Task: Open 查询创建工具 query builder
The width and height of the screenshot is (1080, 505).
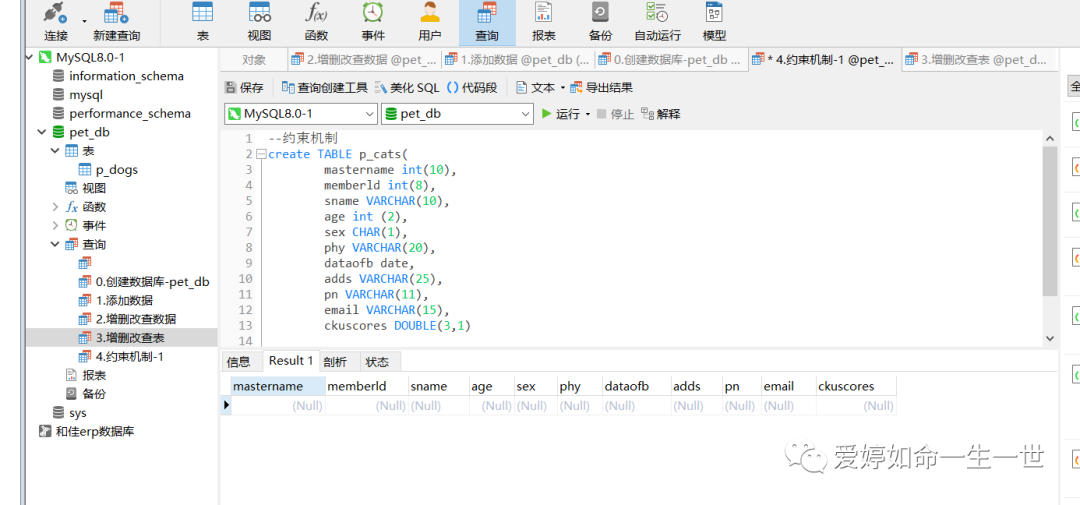Action: click(x=324, y=87)
